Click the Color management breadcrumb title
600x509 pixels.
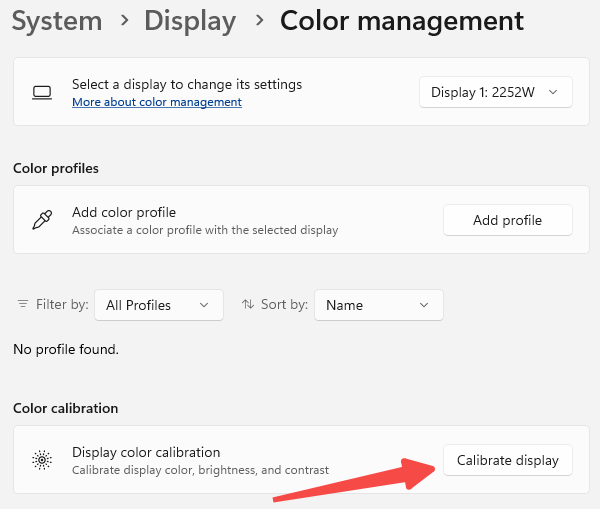click(402, 21)
